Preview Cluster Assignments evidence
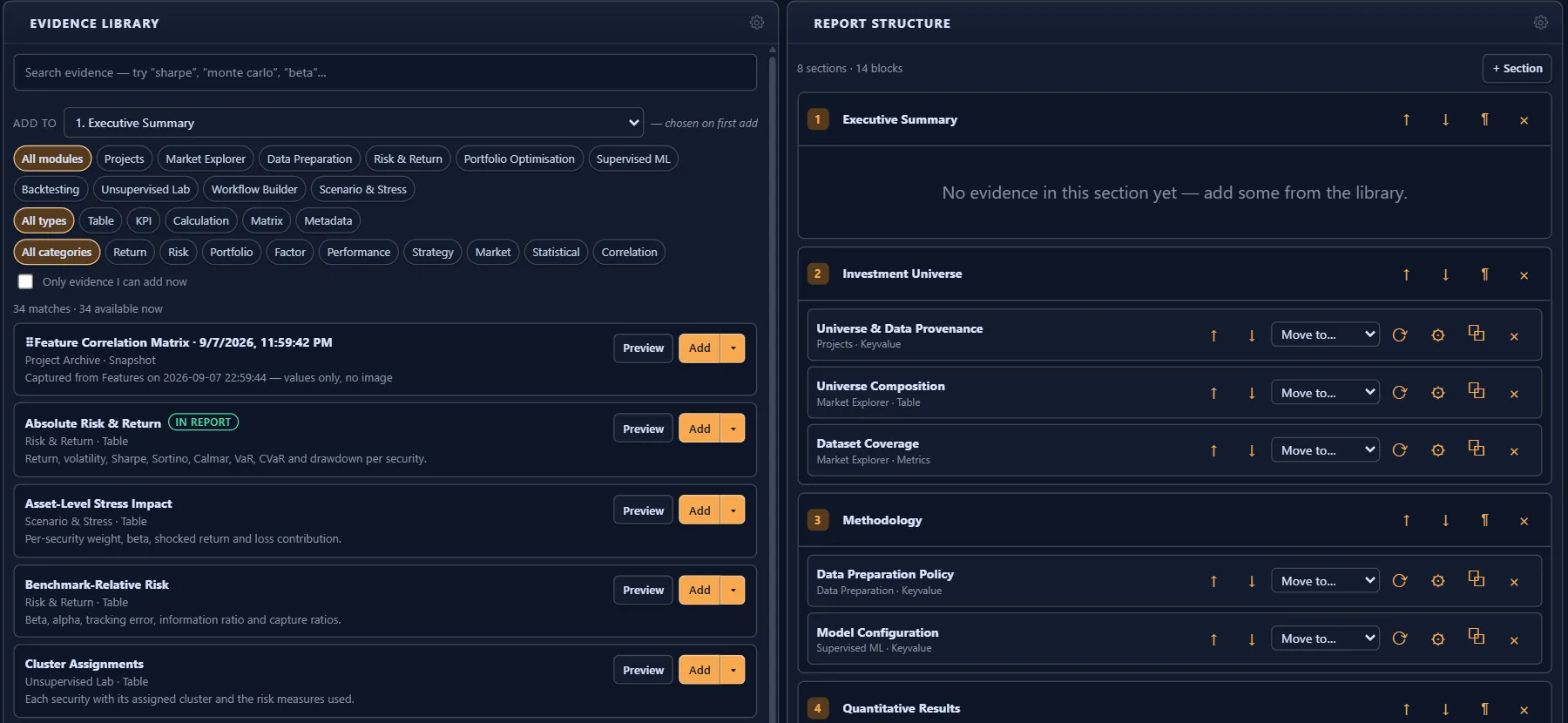 click(x=643, y=670)
